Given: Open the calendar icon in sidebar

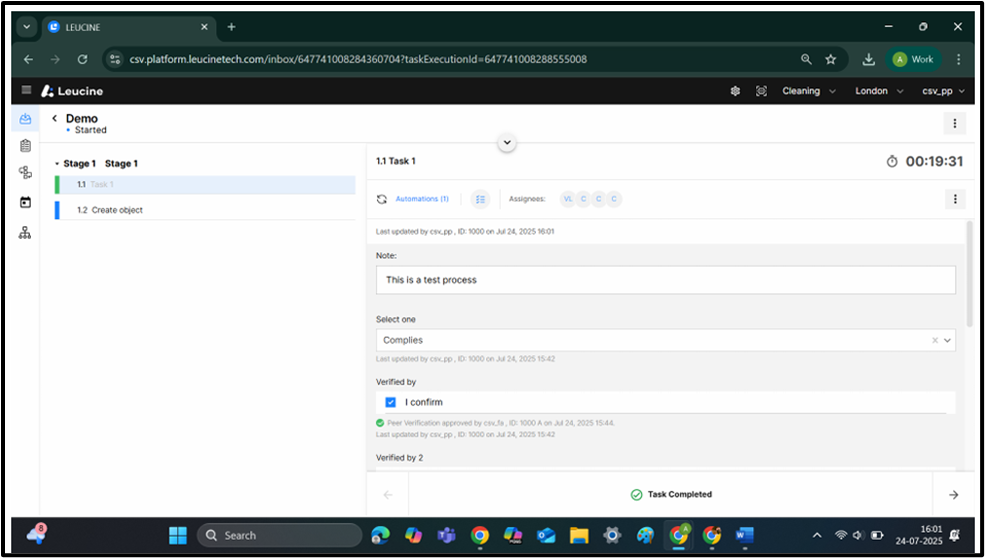Looking at the screenshot, I should click(25, 202).
